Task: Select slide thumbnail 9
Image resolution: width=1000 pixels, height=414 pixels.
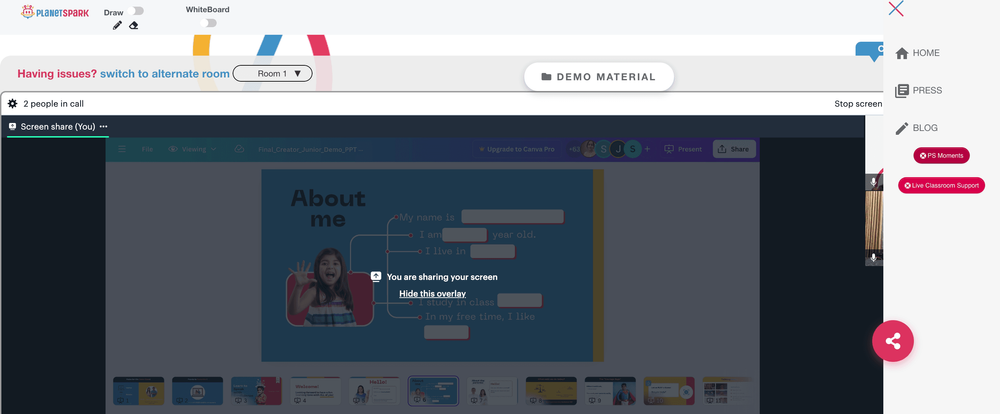Action: (x=610, y=391)
